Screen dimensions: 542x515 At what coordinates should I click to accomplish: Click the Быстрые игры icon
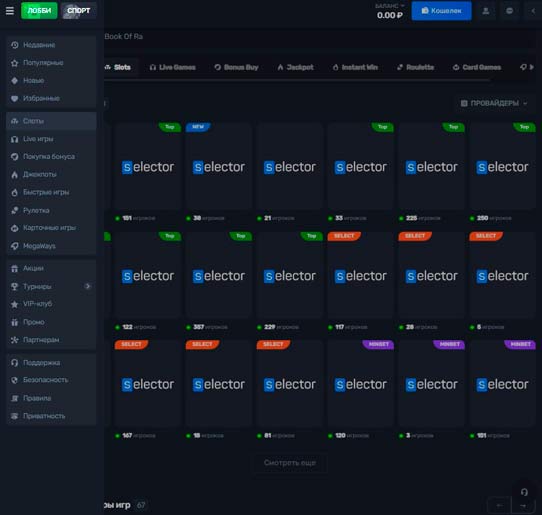(15, 192)
